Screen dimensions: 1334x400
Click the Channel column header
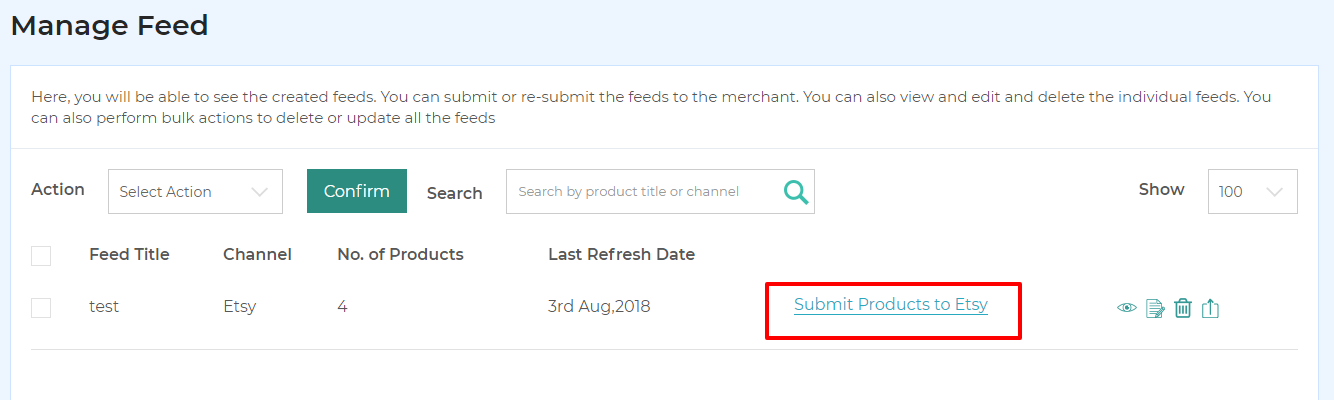(257, 254)
